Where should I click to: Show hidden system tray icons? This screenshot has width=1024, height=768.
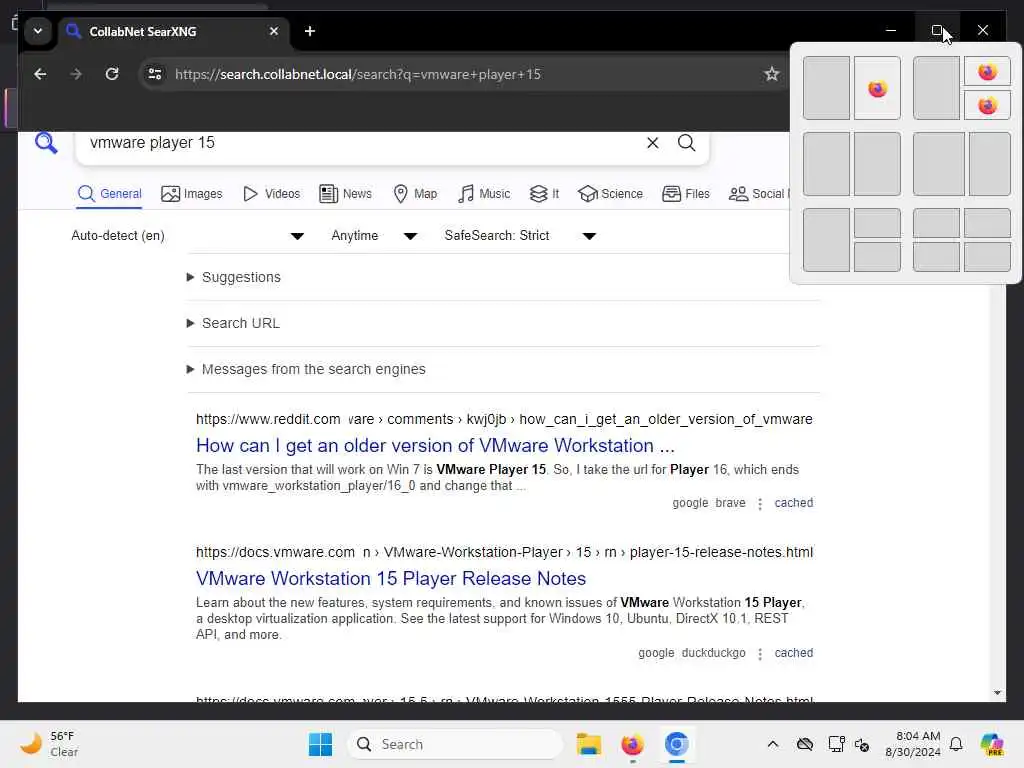click(x=773, y=744)
